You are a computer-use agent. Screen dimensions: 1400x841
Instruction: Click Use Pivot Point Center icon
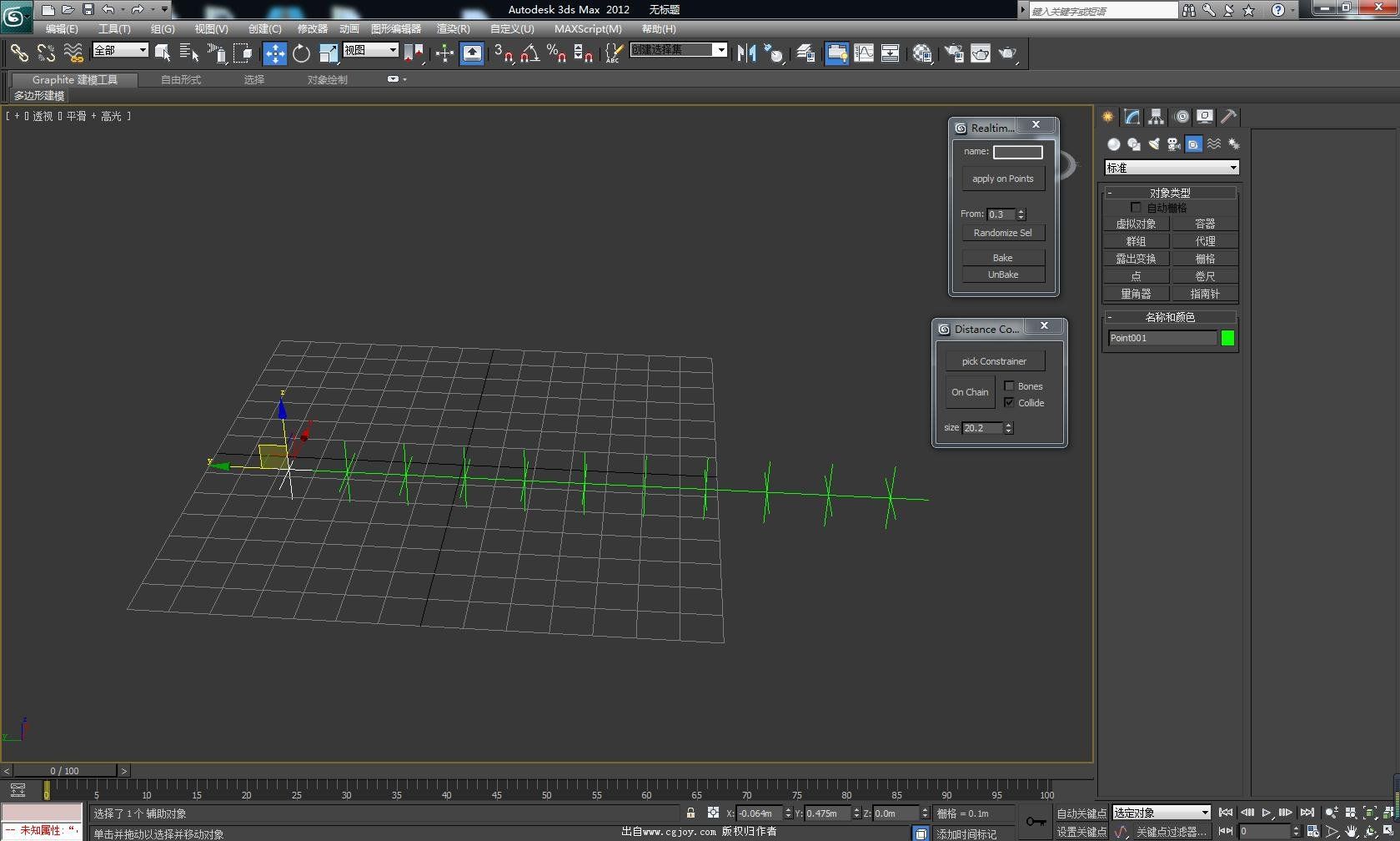(414, 53)
